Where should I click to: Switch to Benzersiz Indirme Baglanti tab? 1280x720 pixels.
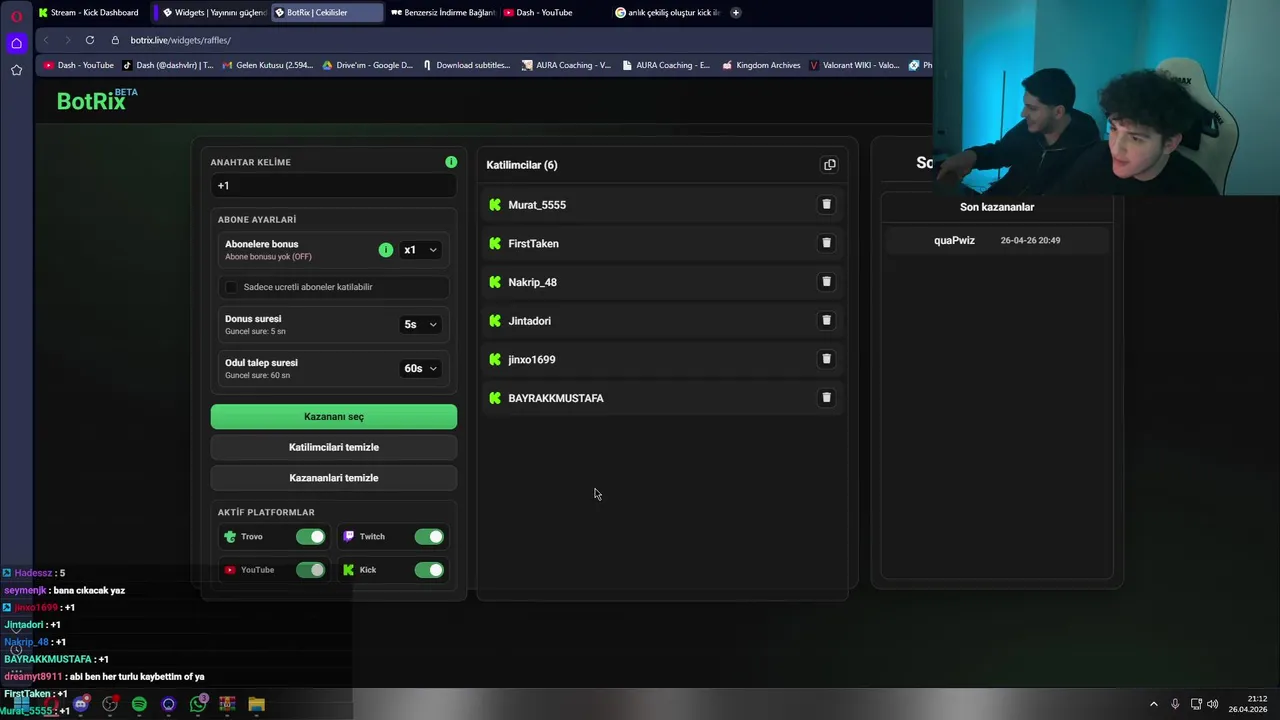[x=441, y=13]
